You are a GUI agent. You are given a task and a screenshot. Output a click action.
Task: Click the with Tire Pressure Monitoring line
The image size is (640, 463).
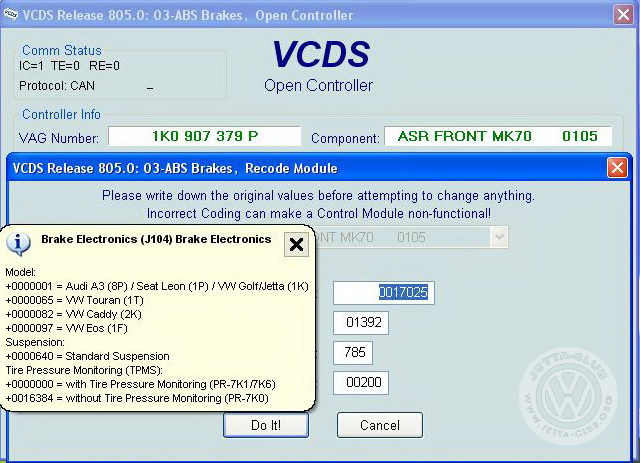coord(140,385)
